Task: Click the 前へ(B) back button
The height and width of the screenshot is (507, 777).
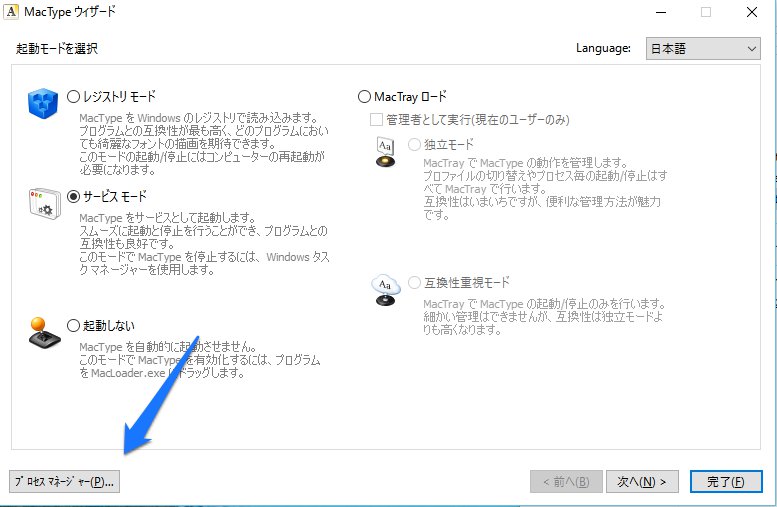Action: coord(566,481)
